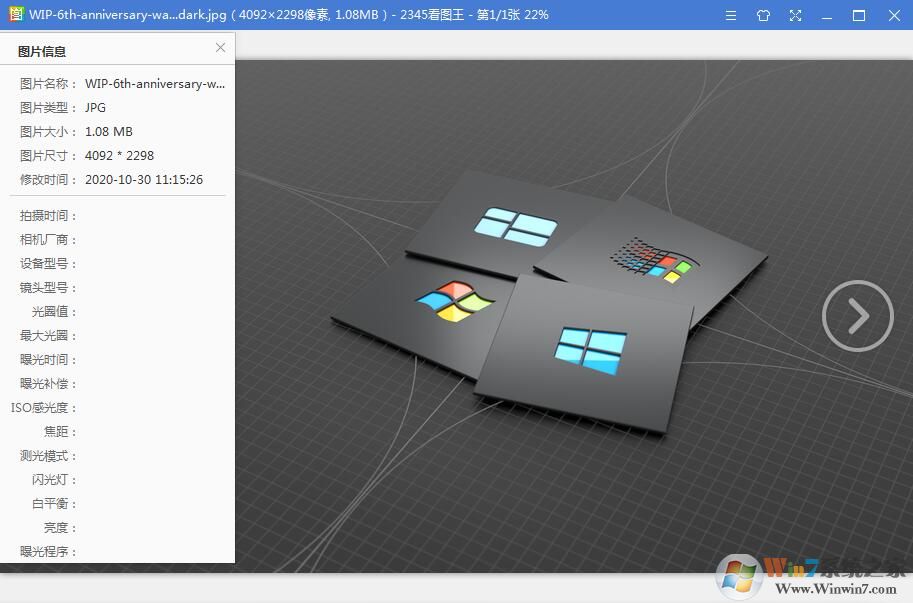913x603 pixels.
Task: Click the next-image arrow on the right side
Action: coord(857,315)
